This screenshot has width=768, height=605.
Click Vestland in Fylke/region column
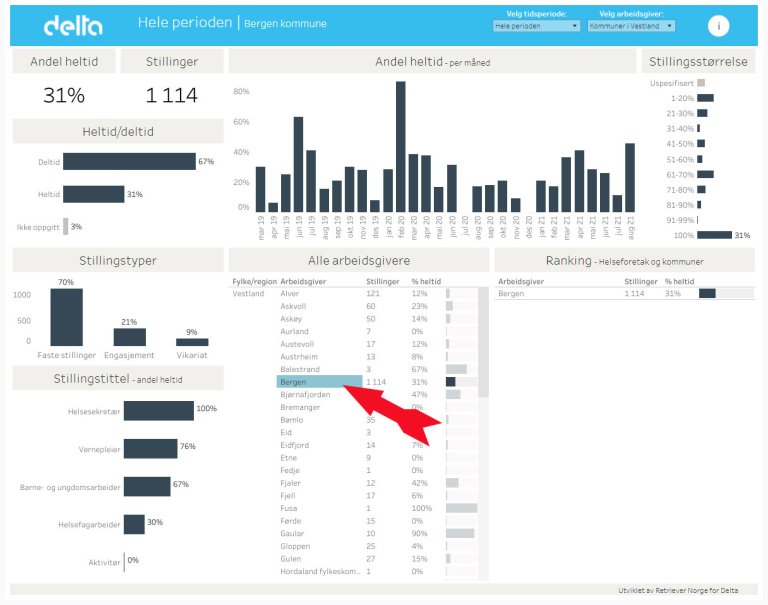[248, 293]
